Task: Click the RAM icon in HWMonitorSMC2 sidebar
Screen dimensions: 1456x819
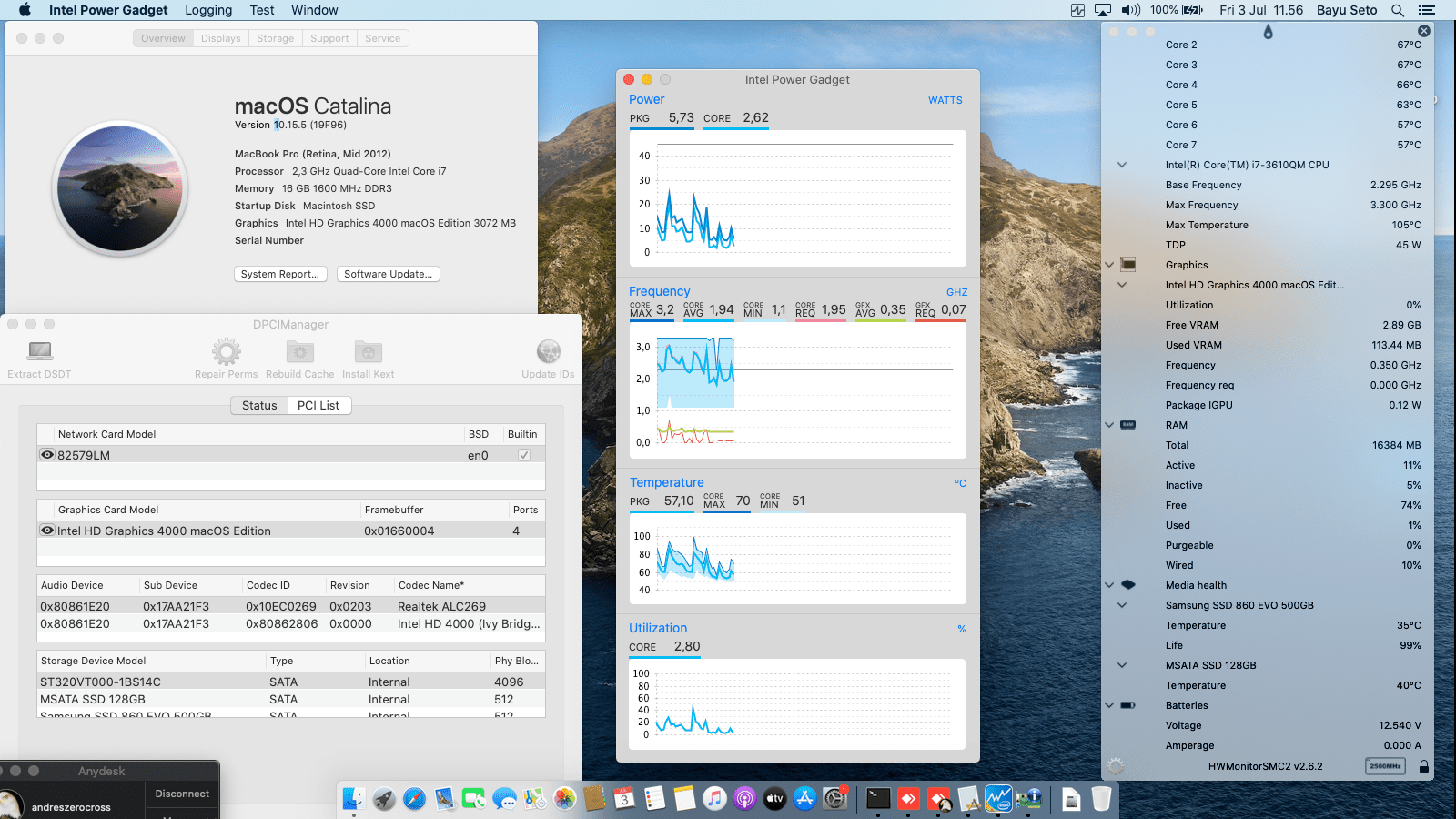Action: click(1128, 424)
